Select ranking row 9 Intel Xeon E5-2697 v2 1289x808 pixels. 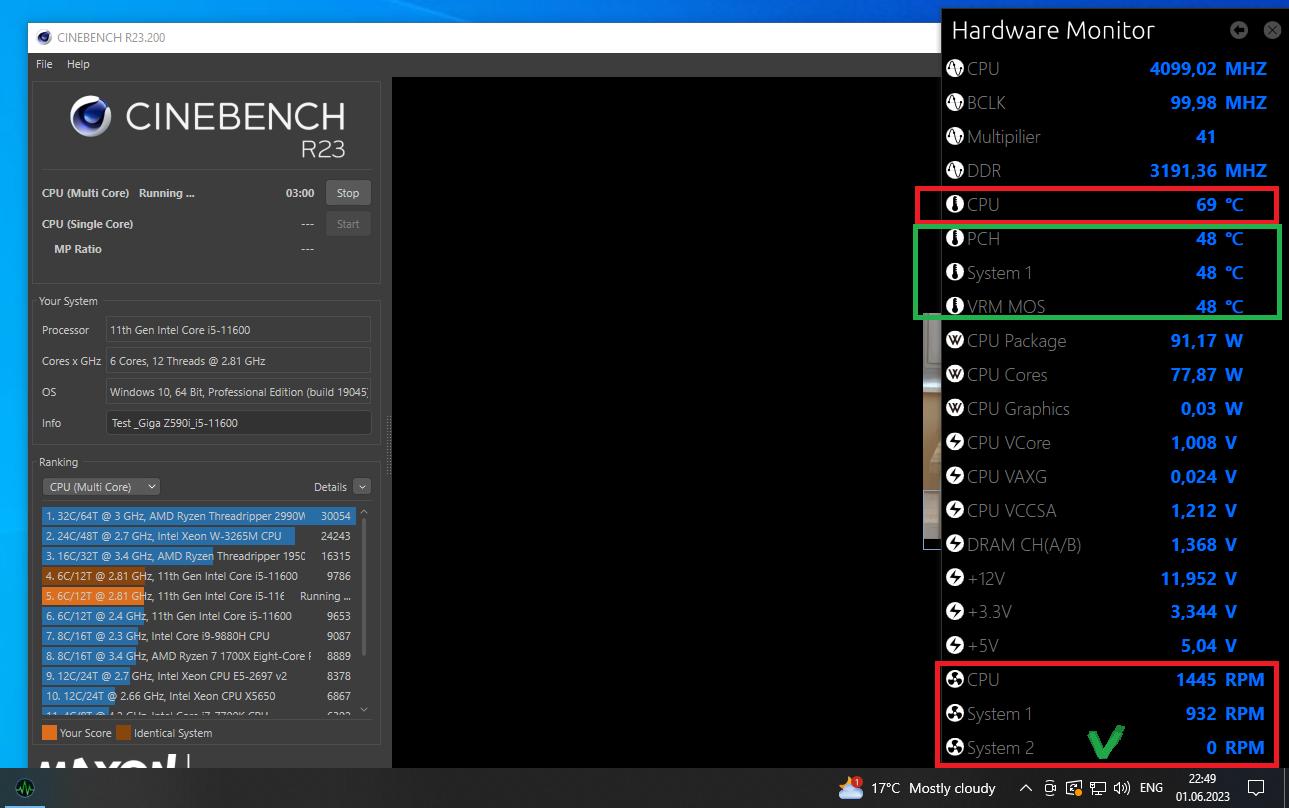[x=198, y=676]
